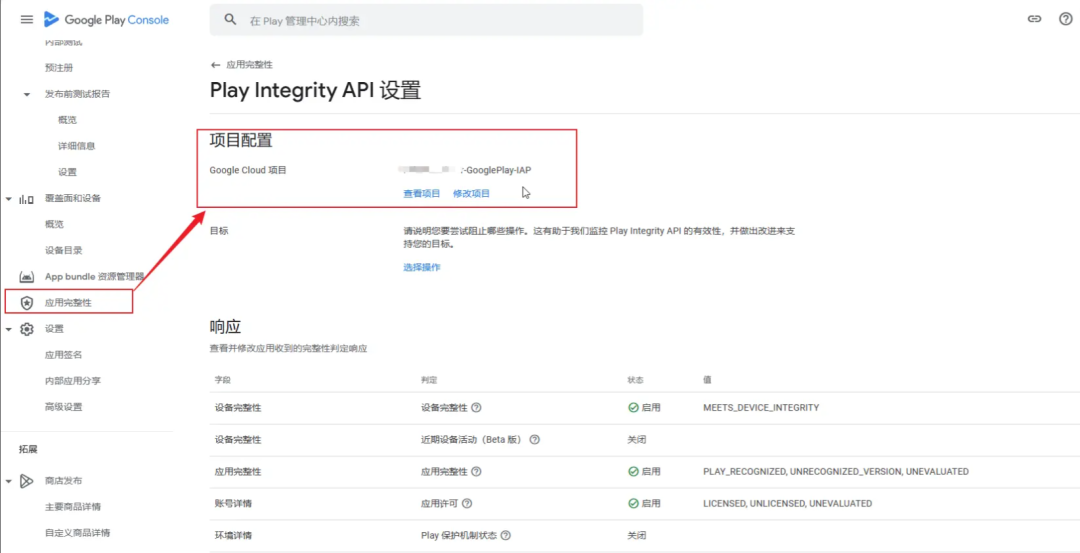Open the hamburger navigation menu
The width and height of the screenshot is (1080, 553).
pyautogui.click(x=27, y=19)
